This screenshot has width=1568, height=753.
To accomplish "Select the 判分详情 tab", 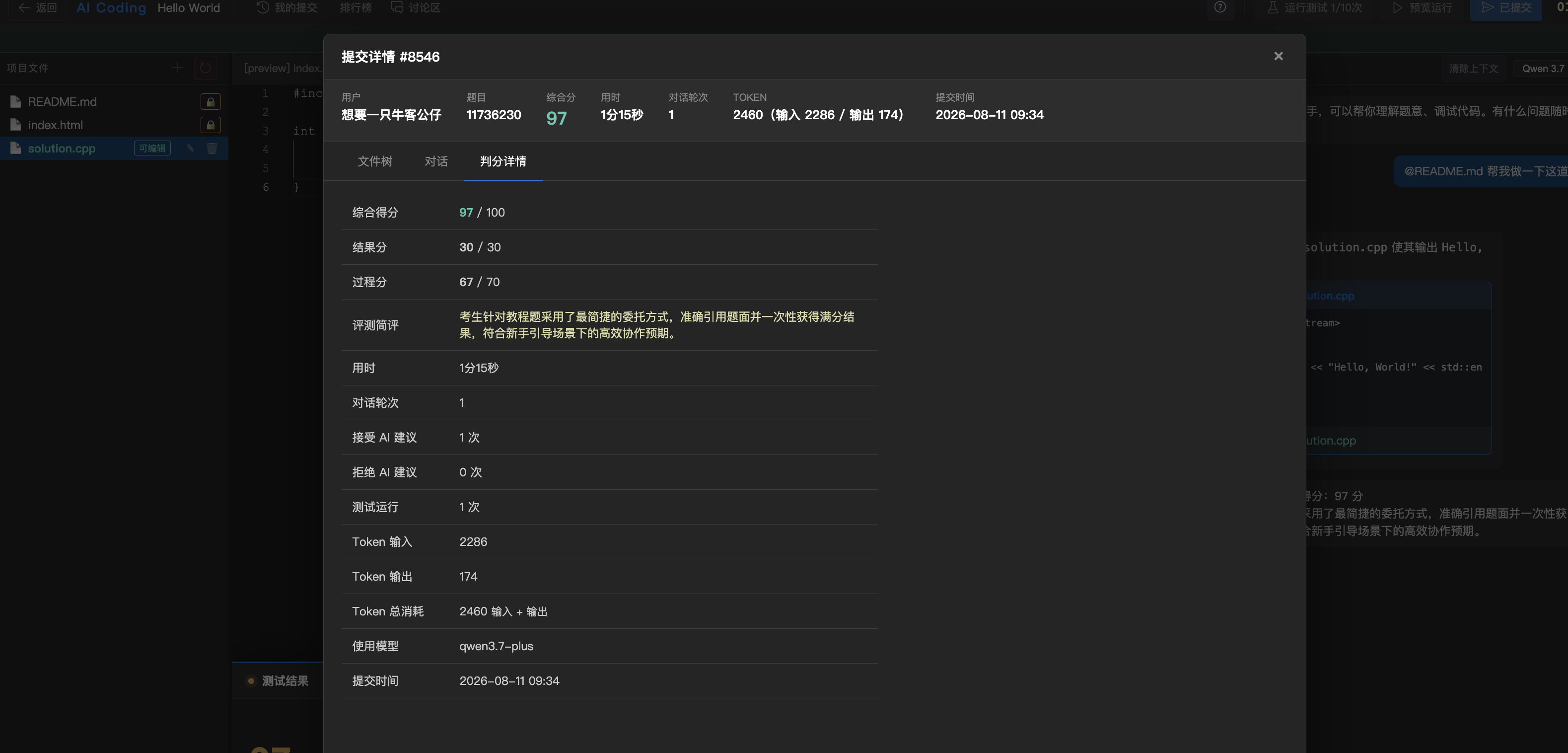I will coord(503,161).
